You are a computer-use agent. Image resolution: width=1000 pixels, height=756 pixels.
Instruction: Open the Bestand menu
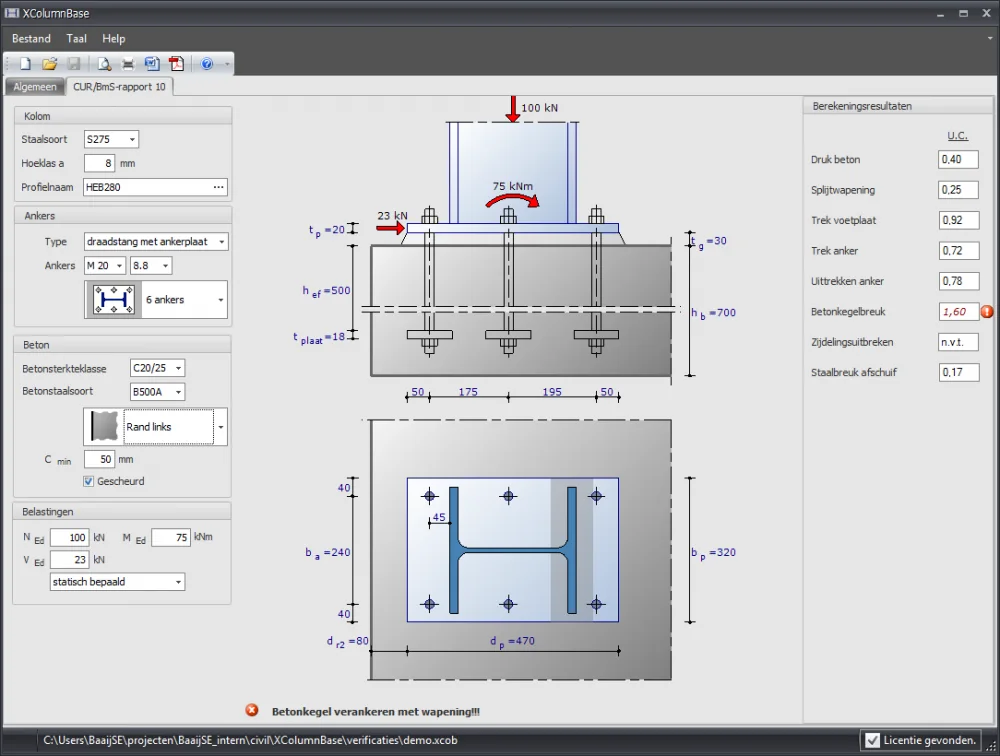coord(31,38)
